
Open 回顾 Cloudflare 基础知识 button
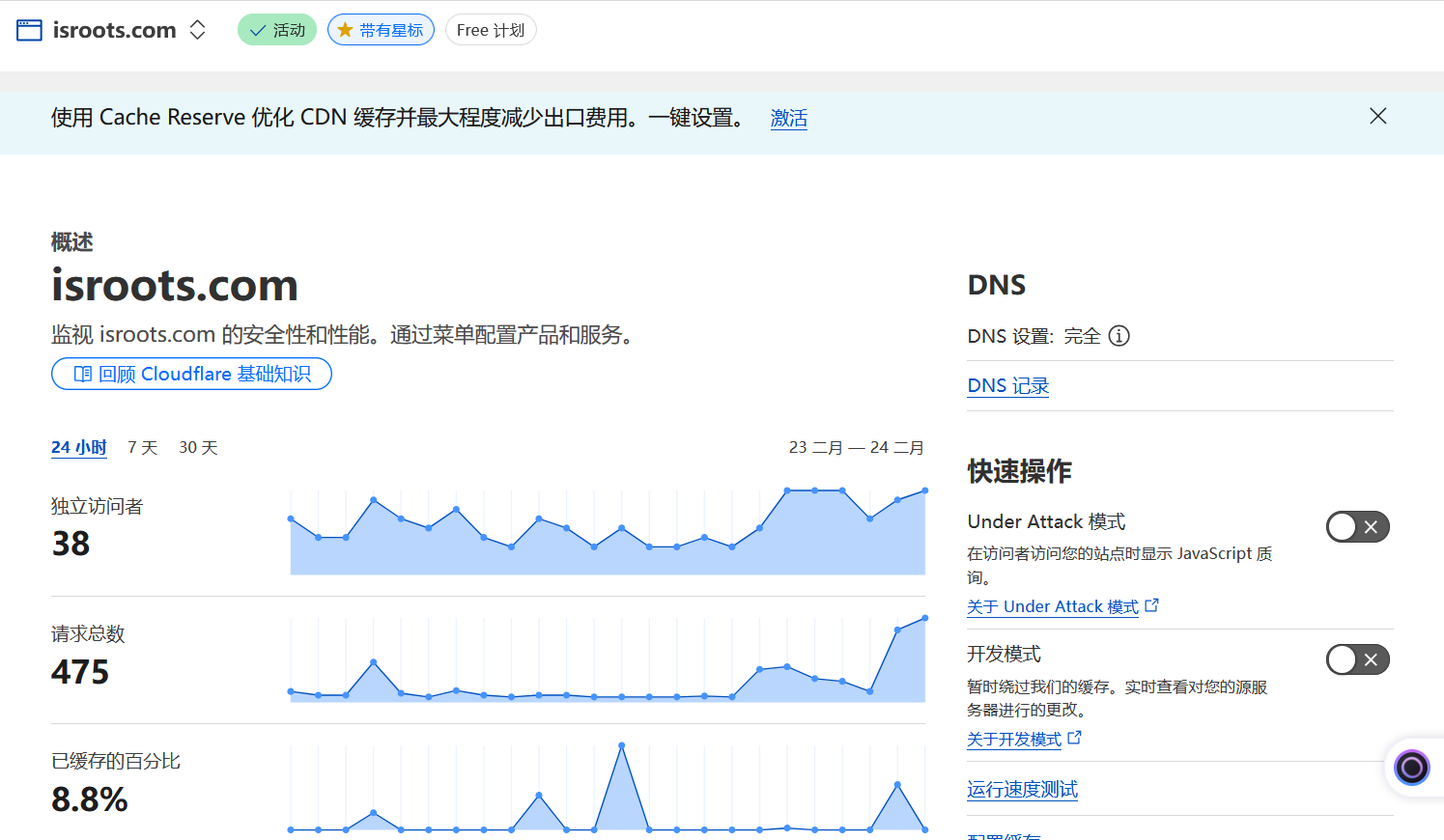click(x=191, y=374)
